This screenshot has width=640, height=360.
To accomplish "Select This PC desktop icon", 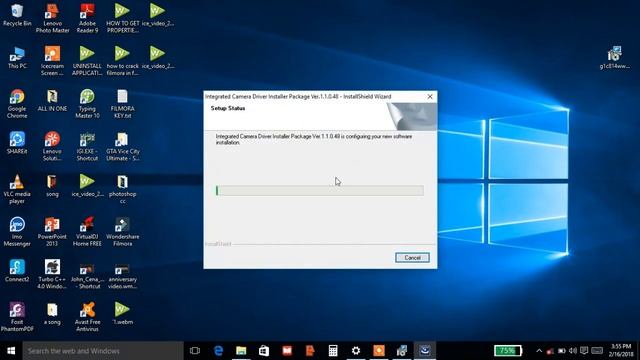I will tap(17, 58).
